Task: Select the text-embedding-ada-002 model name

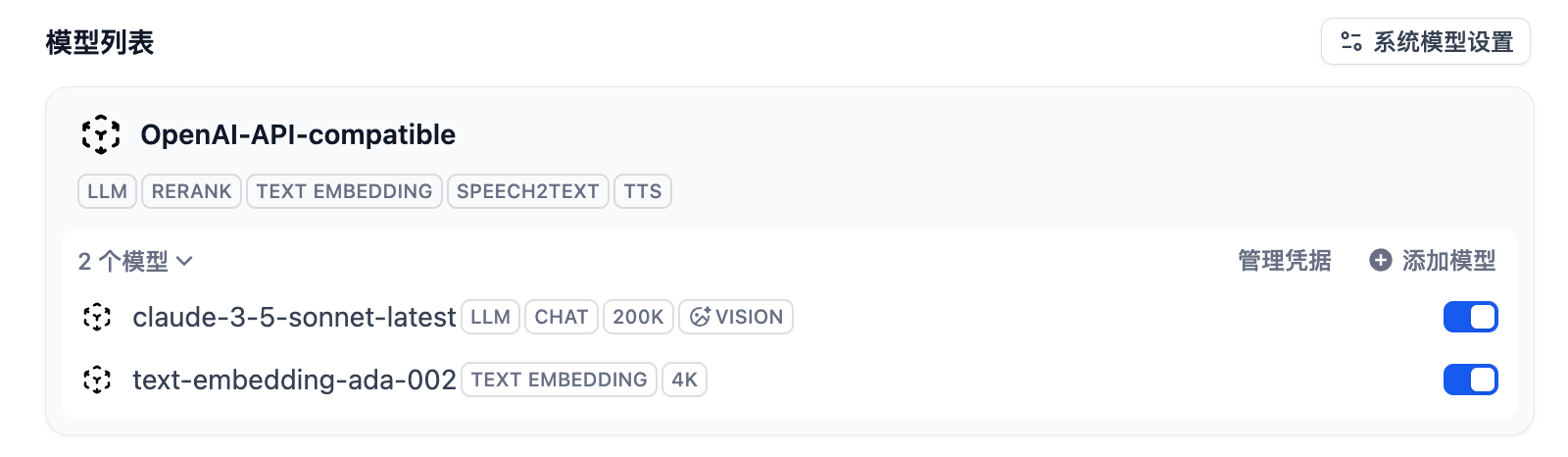Action: coord(294,380)
